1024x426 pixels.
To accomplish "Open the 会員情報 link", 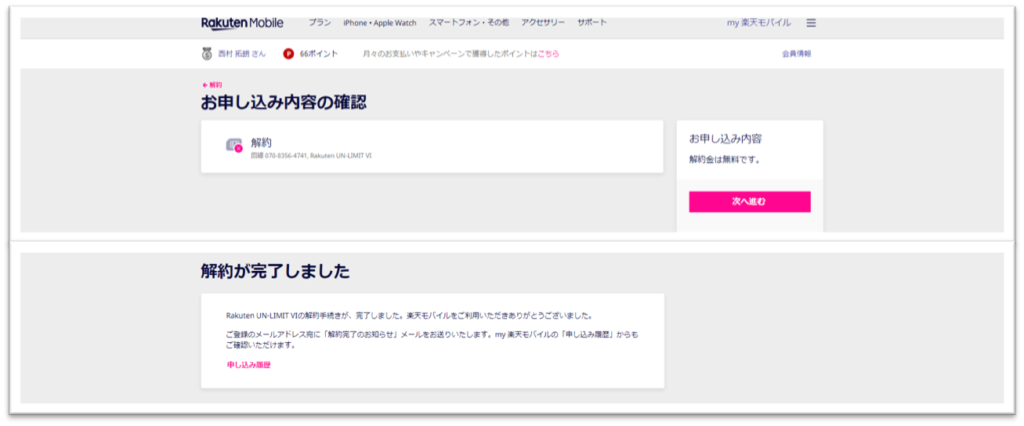I will [796, 54].
